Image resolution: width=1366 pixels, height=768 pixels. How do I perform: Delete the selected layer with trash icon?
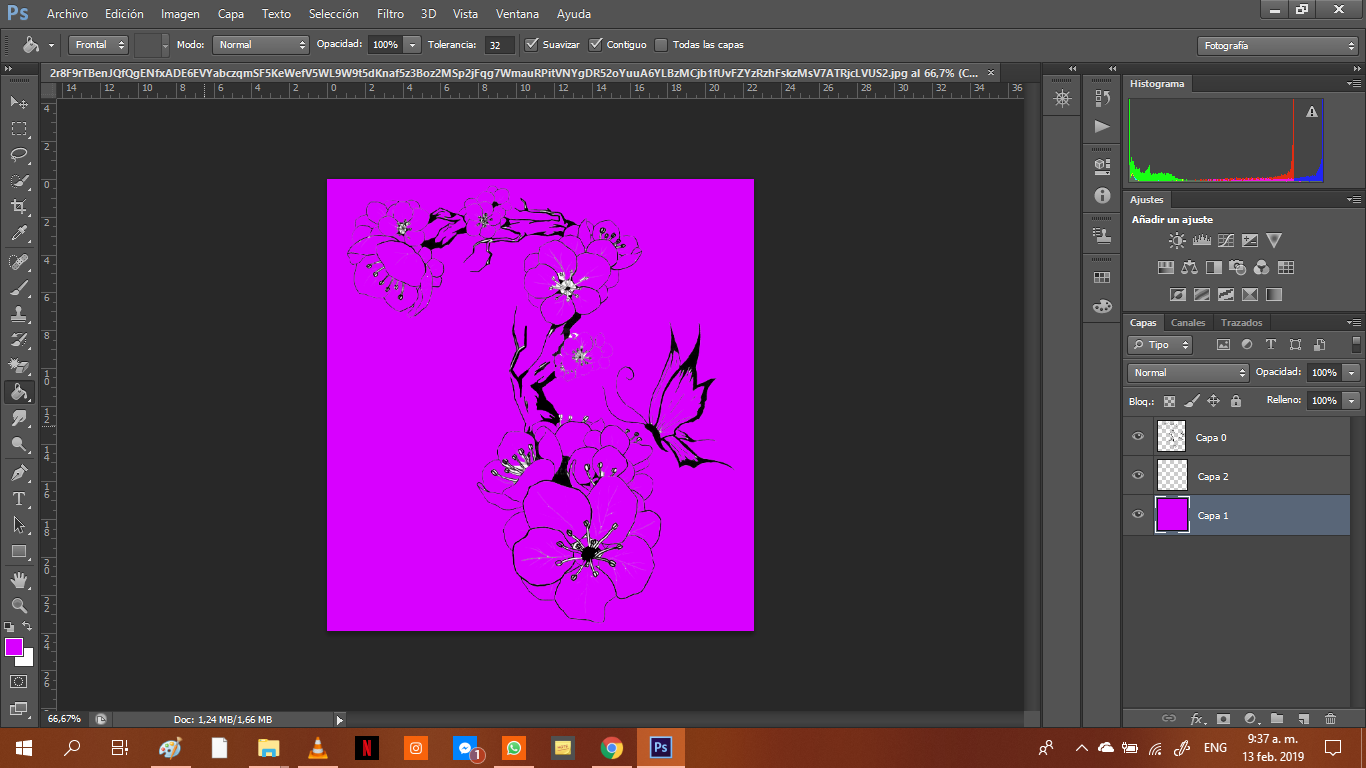tap(1330, 719)
